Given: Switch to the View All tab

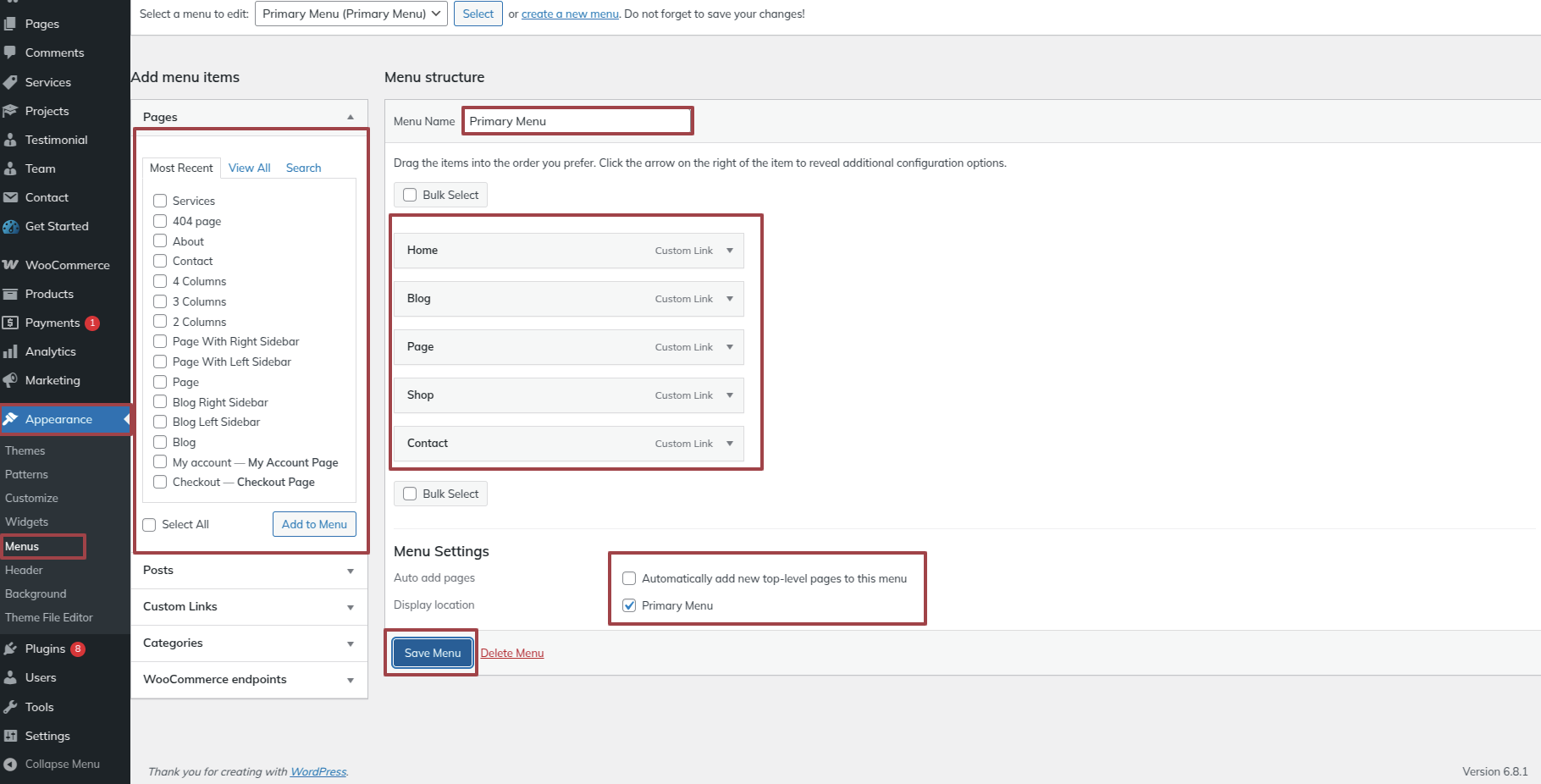Looking at the screenshot, I should [250, 168].
